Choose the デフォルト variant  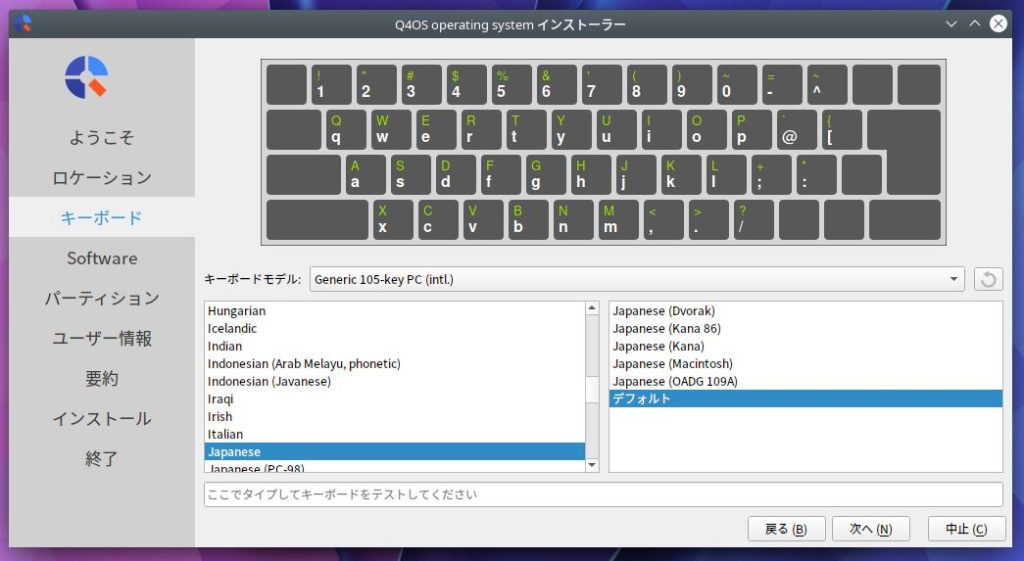805,399
